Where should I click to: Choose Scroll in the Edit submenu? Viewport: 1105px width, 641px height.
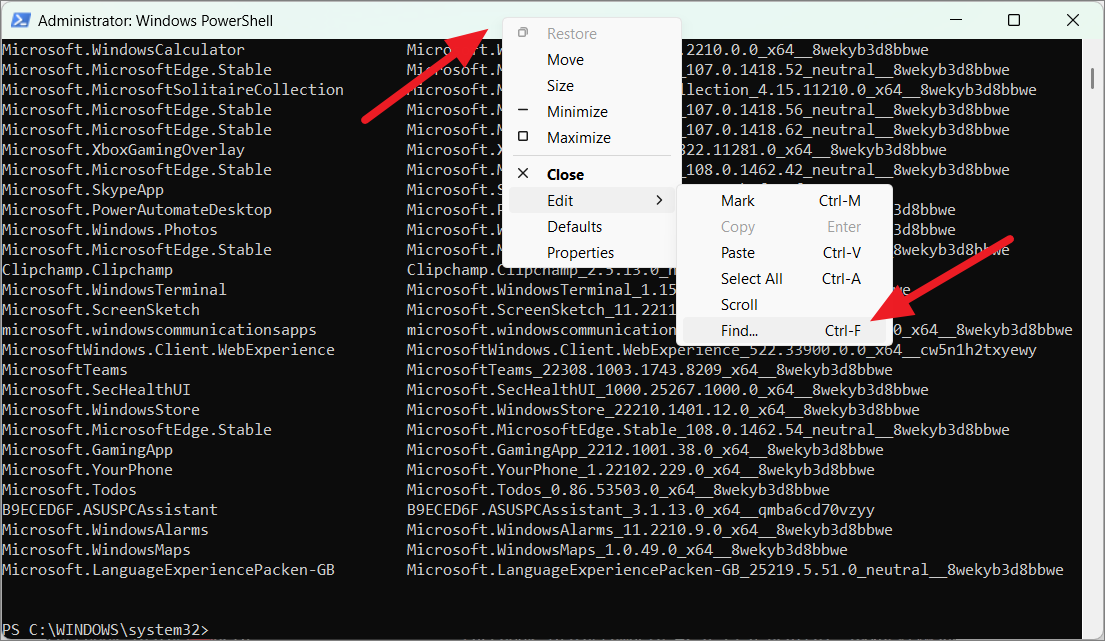click(x=784, y=305)
